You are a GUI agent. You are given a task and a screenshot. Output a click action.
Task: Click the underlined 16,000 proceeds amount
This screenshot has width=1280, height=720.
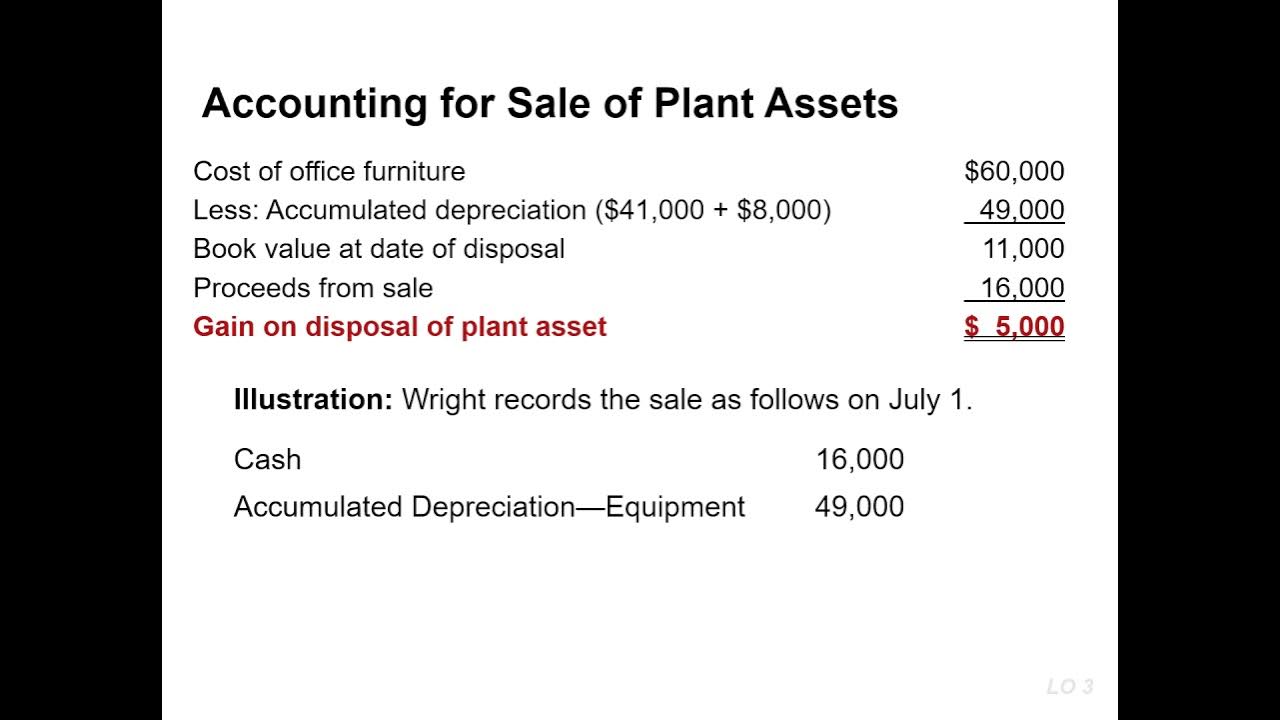coord(1022,288)
